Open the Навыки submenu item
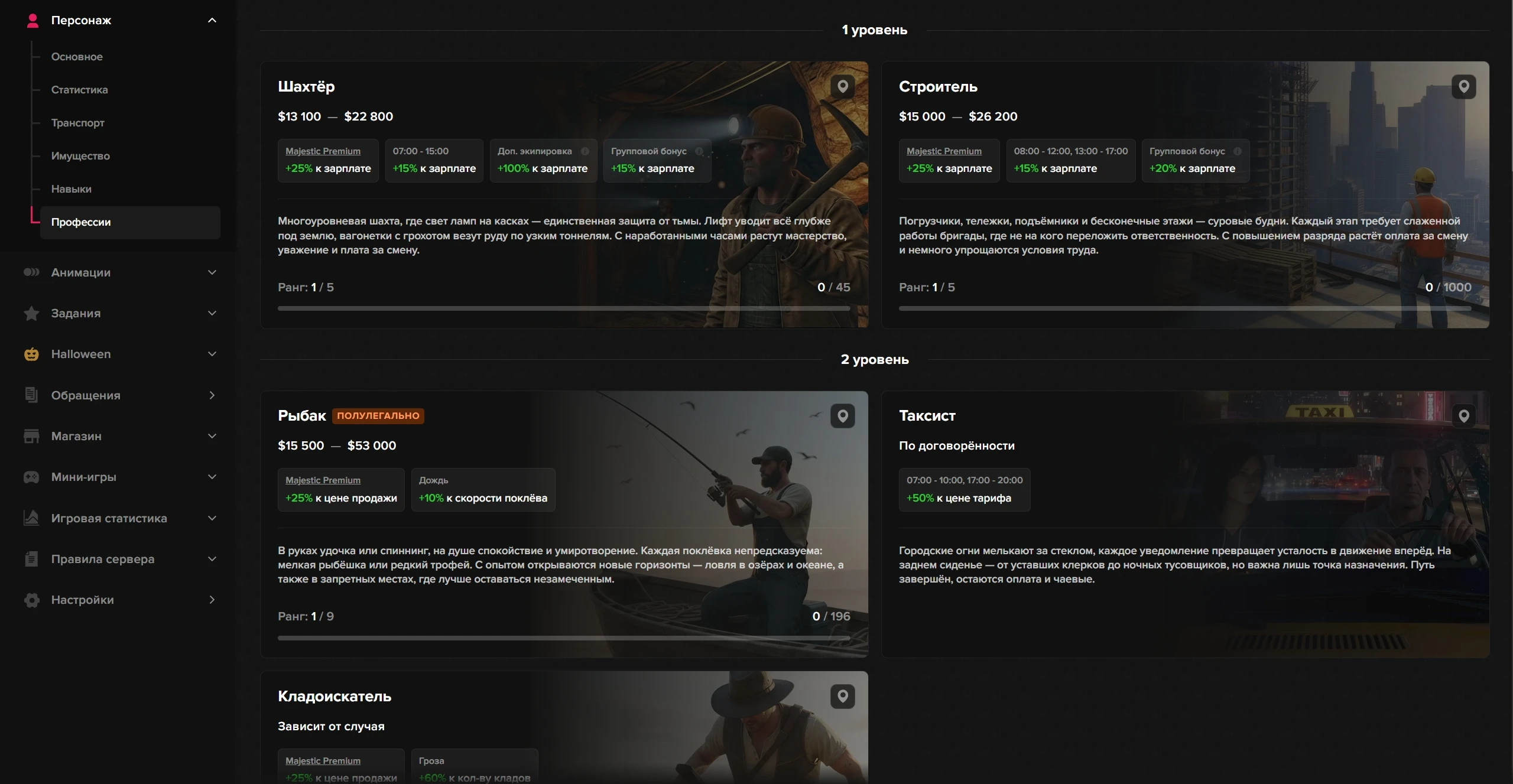The width and height of the screenshot is (1513, 784). pos(71,189)
